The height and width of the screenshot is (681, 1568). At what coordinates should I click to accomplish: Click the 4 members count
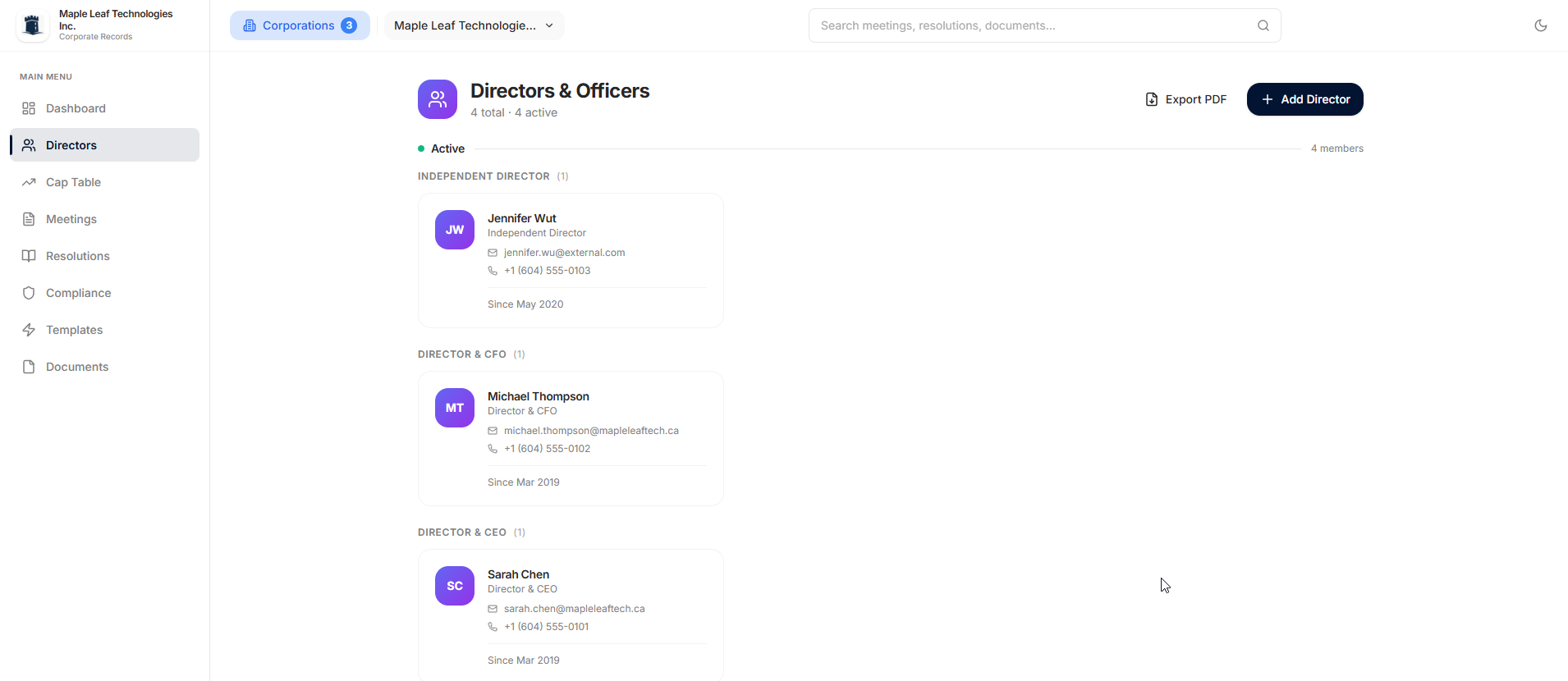point(1337,149)
